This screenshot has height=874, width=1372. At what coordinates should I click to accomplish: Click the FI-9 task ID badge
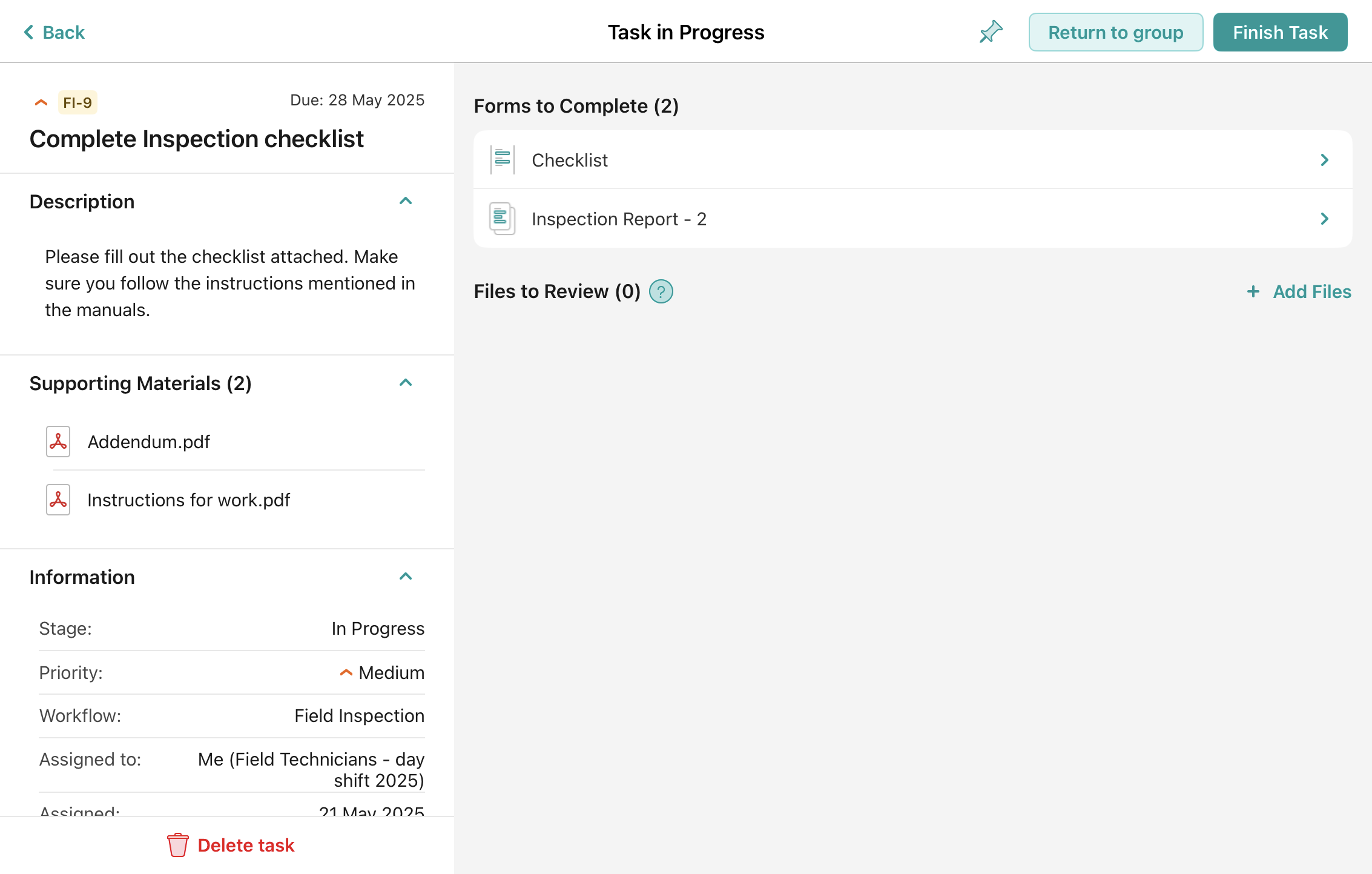tap(78, 102)
